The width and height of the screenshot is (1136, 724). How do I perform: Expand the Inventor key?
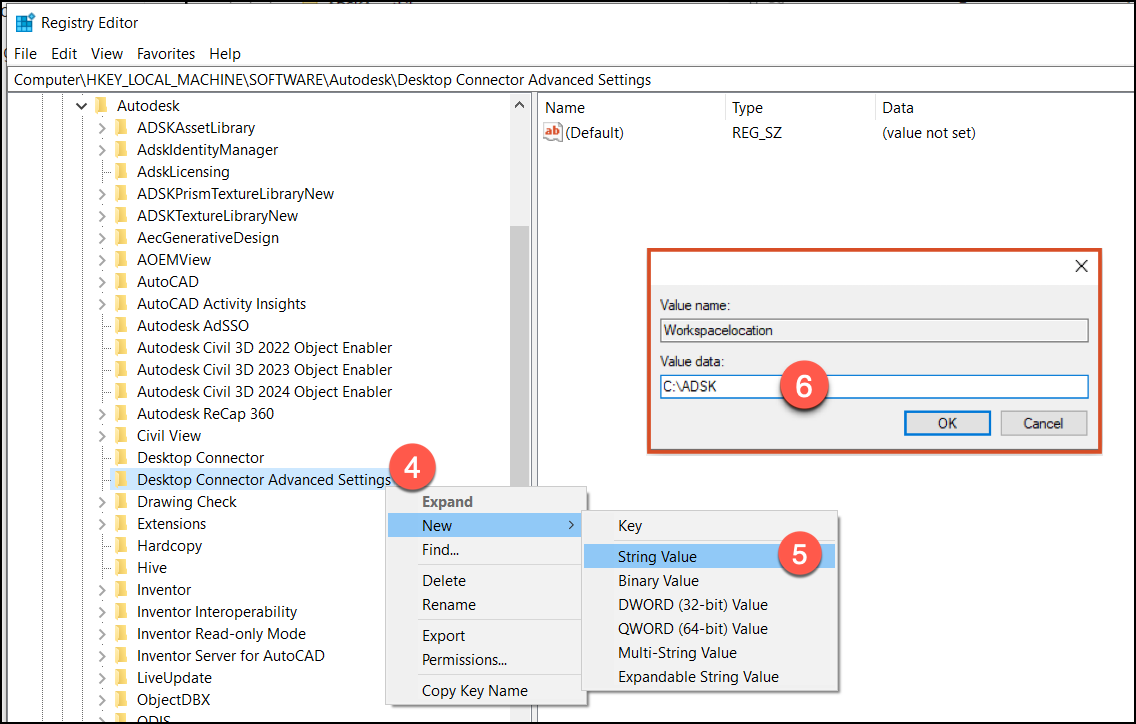pyautogui.click(x=102, y=590)
